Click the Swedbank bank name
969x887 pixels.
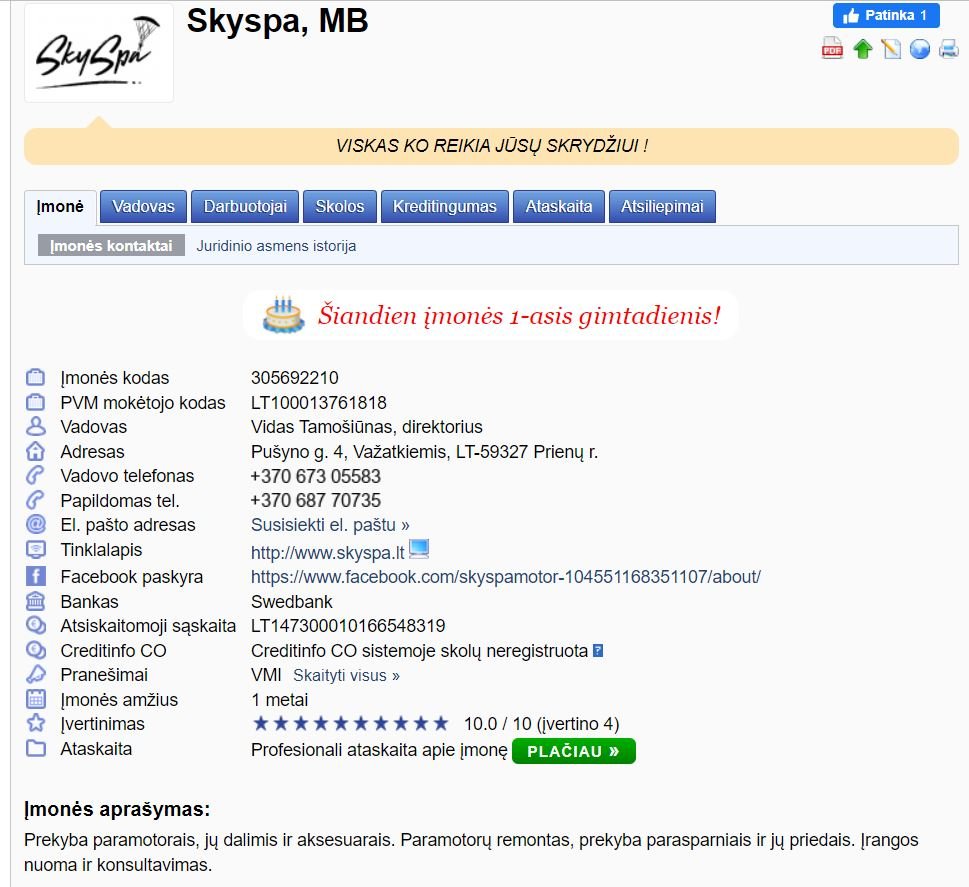(x=292, y=601)
